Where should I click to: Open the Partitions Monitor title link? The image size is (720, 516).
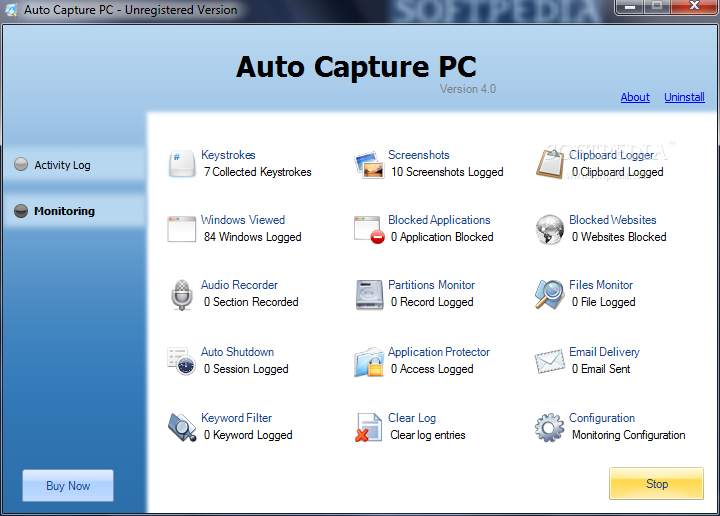click(x=431, y=285)
